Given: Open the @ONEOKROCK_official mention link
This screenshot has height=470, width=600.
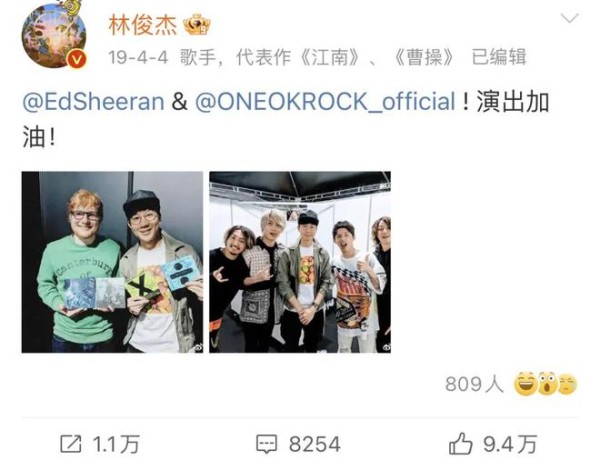Looking at the screenshot, I should pos(325,102).
